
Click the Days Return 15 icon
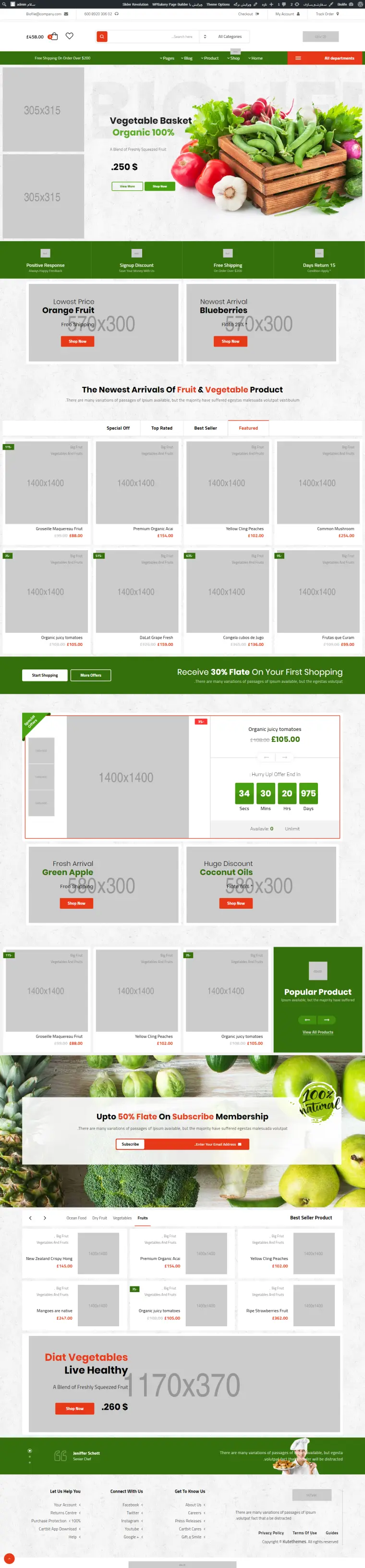319,253
